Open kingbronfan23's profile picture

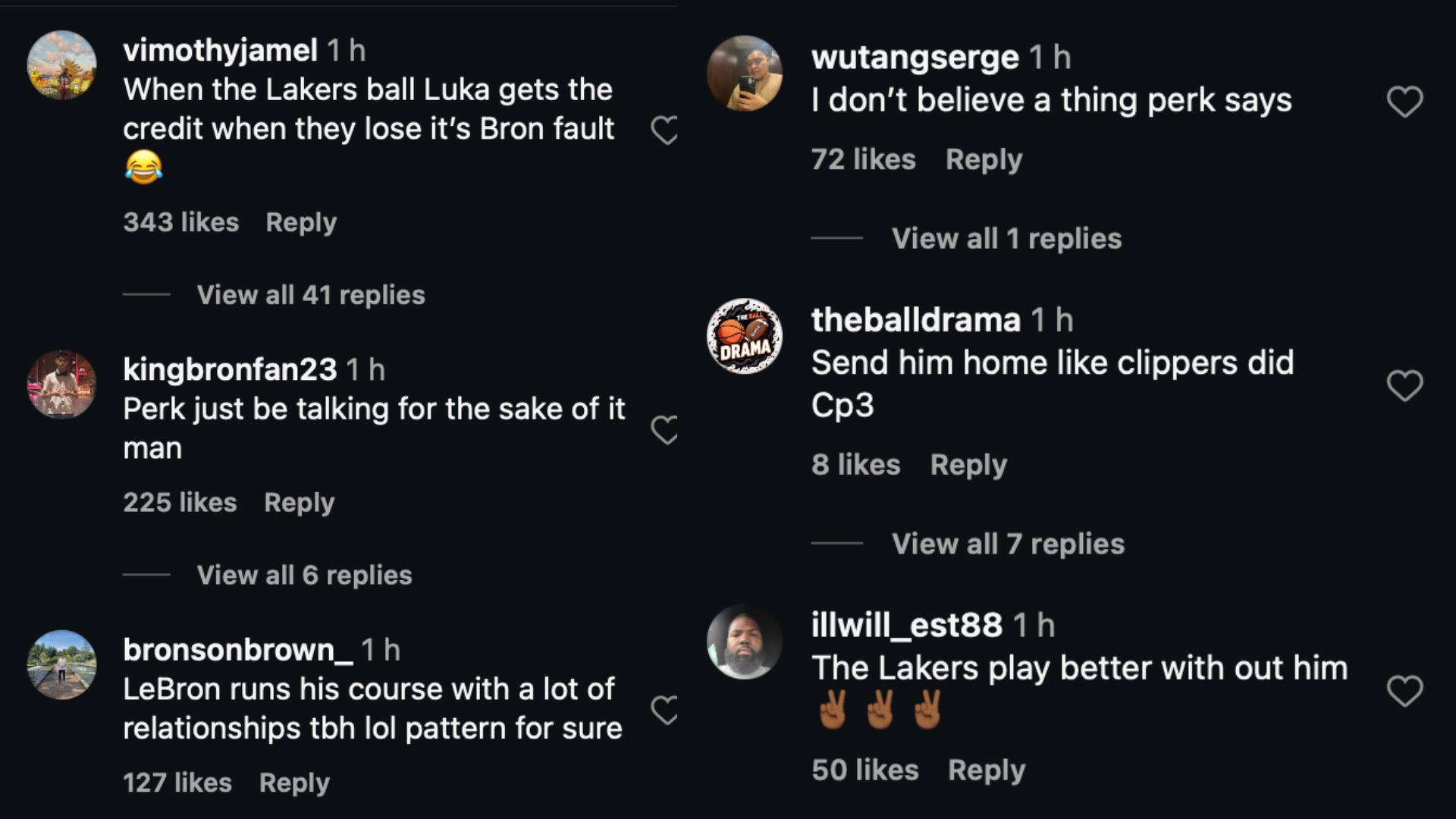(61, 384)
